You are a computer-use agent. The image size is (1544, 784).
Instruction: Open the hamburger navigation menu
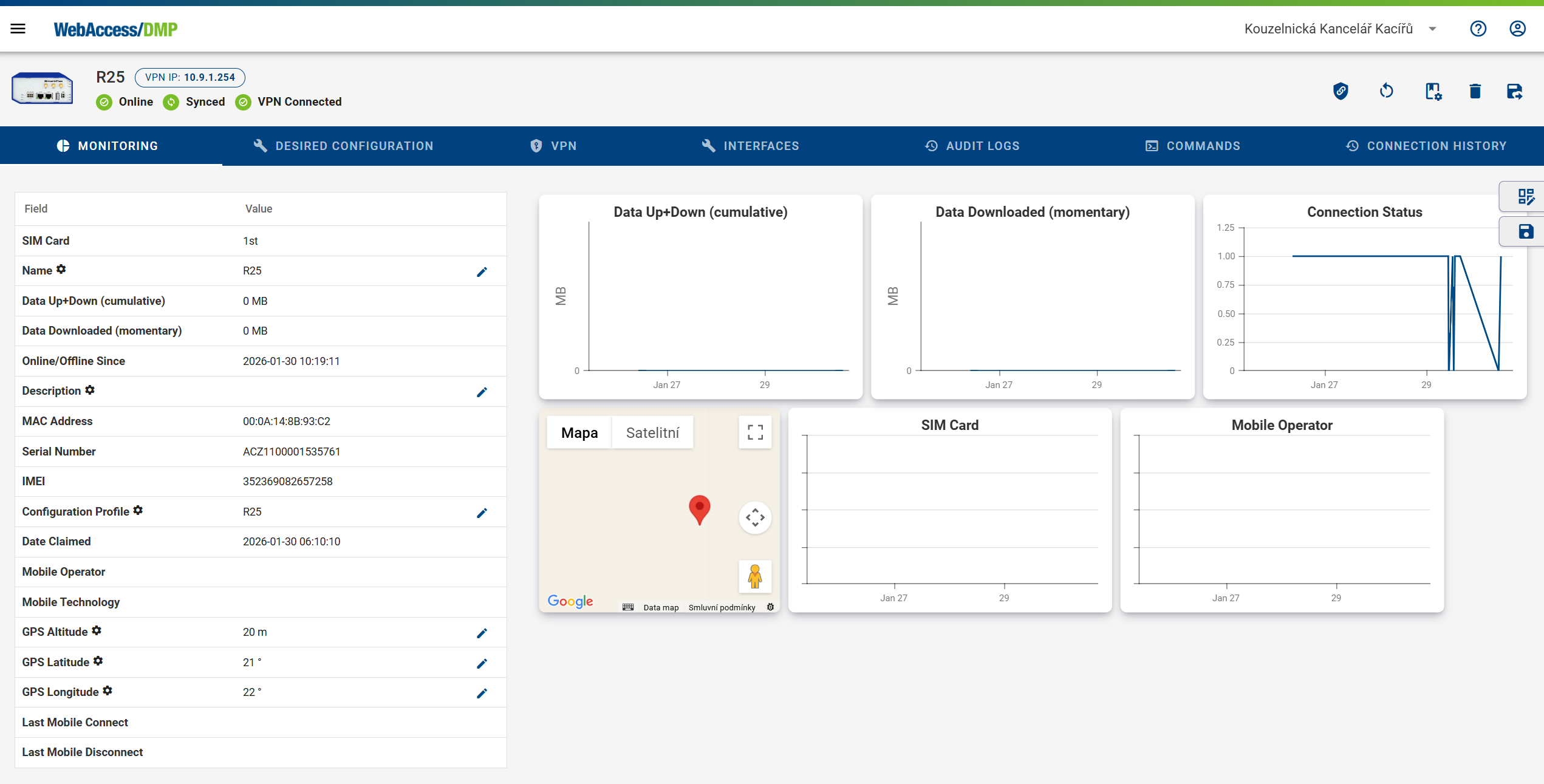point(18,29)
